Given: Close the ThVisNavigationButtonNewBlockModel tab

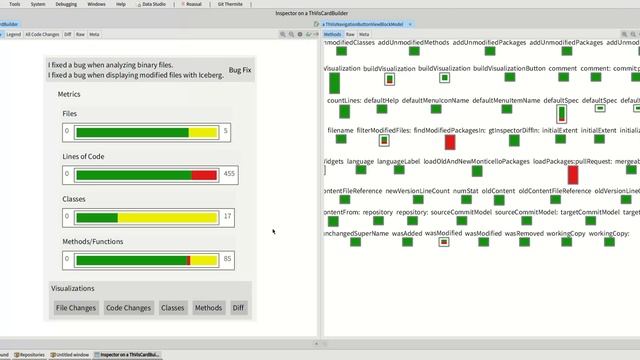Looking at the screenshot, I should pyautogui.click(x=410, y=24).
